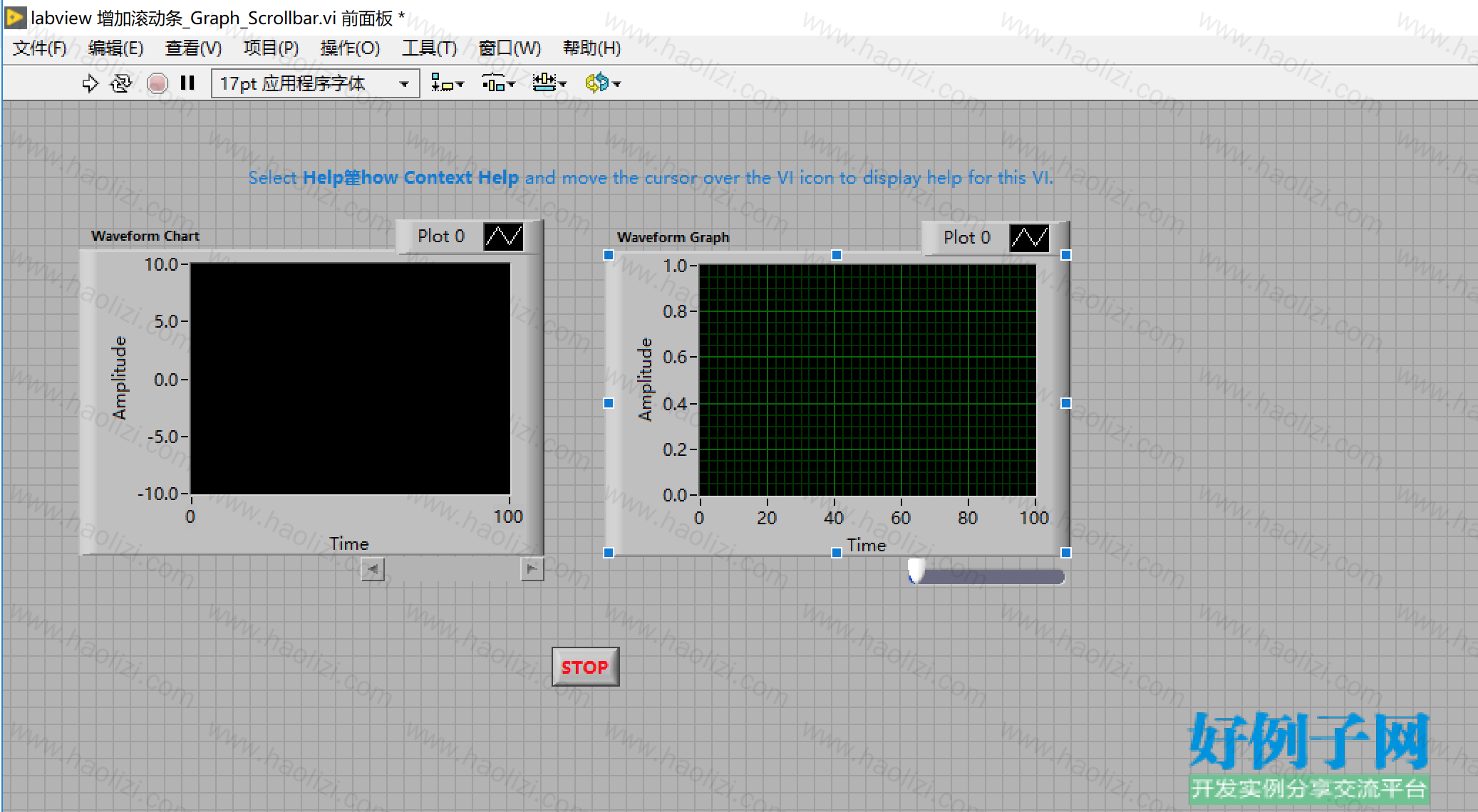Open the 17pt application font dropdown

pos(315,84)
